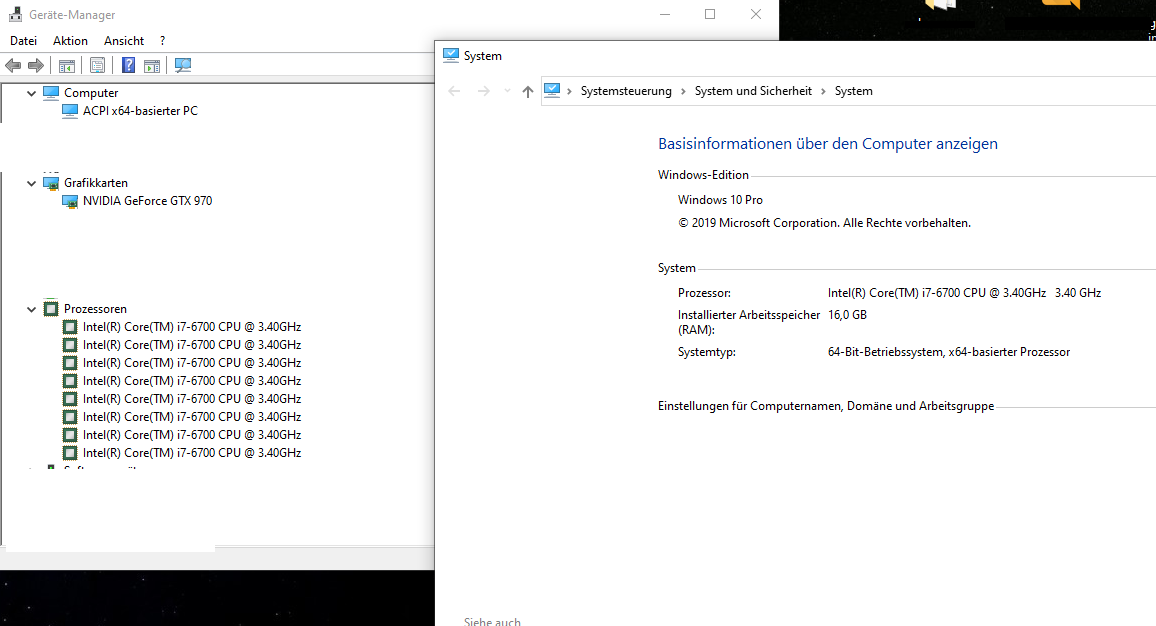Click System und Sicherheit in the breadcrumb
This screenshot has width=1156, height=626.
pyautogui.click(x=753, y=91)
